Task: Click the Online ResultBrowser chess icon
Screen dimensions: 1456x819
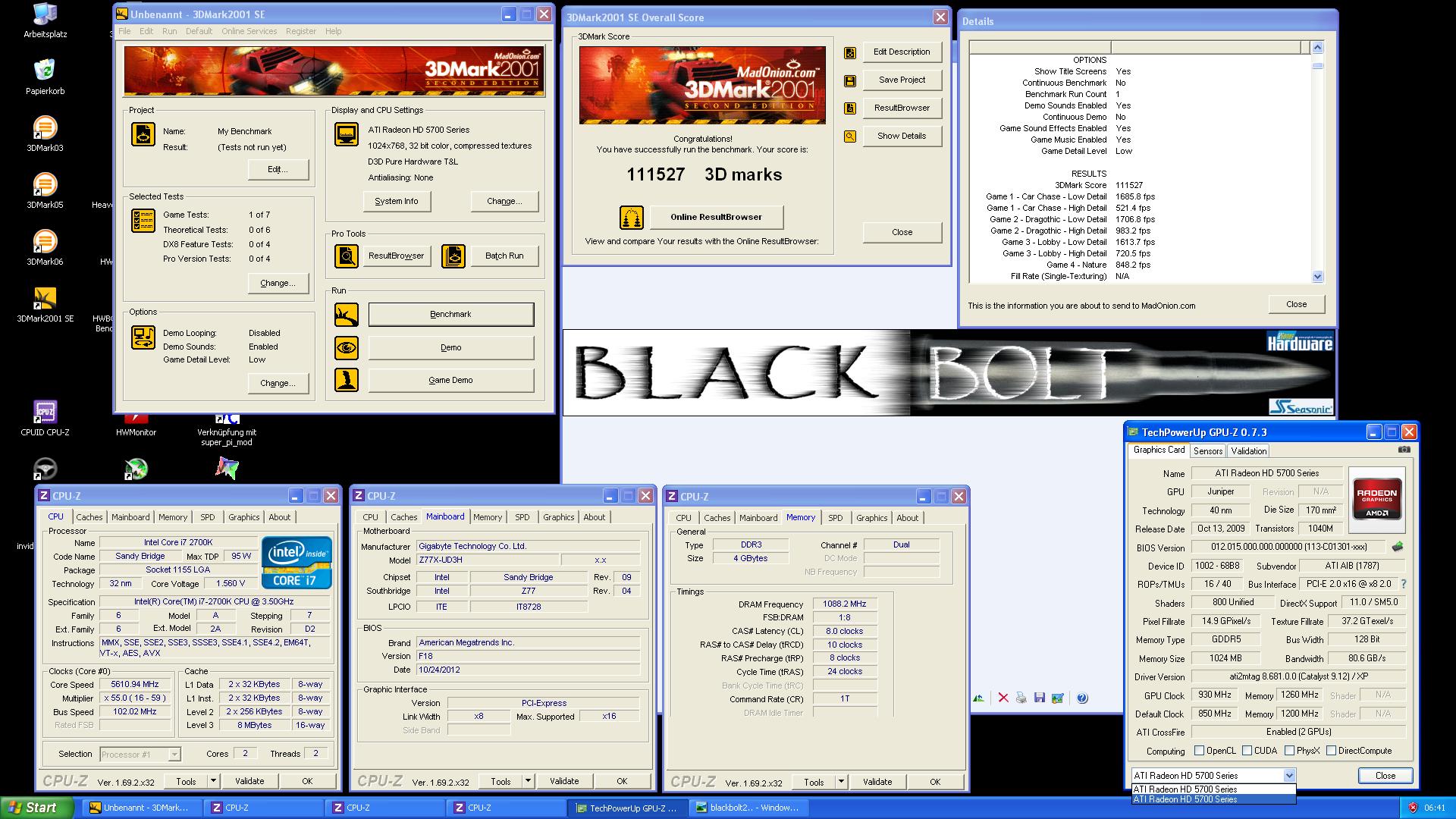Action: click(x=632, y=218)
